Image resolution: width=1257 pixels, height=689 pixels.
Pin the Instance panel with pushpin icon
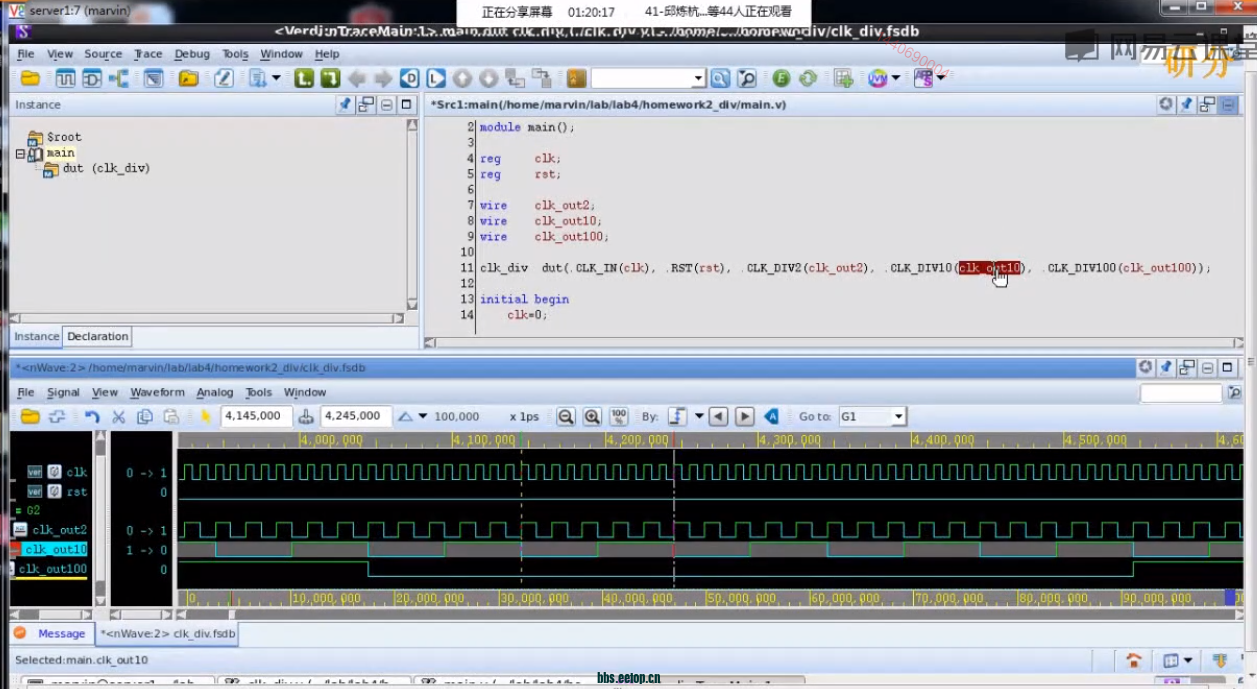coord(346,104)
